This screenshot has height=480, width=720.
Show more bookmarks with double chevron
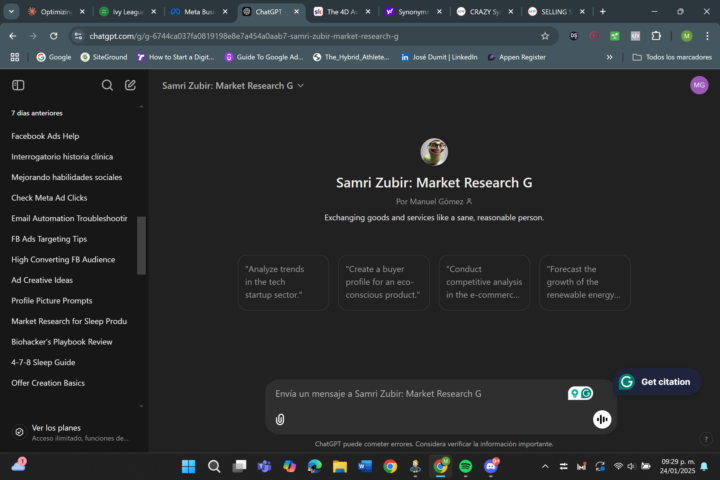(609, 57)
